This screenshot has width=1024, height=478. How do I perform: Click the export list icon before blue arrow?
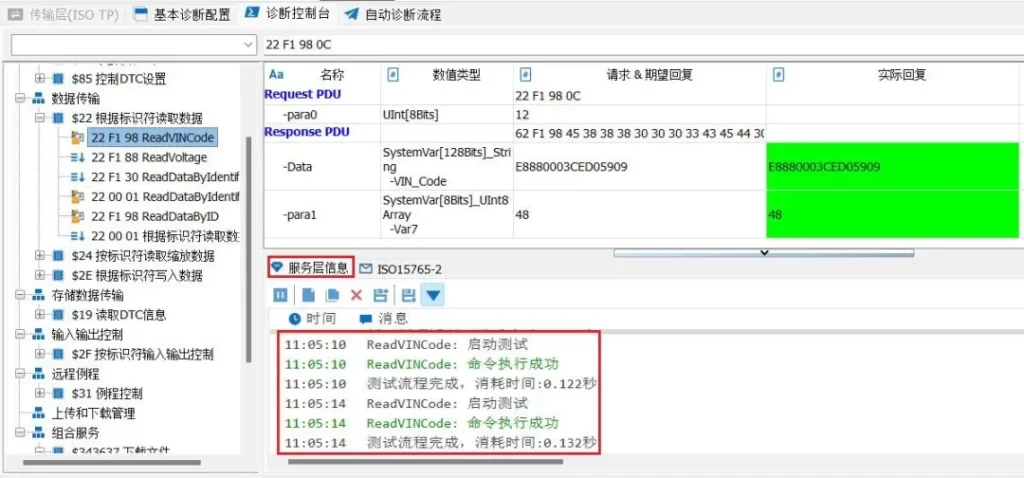click(408, 295)
